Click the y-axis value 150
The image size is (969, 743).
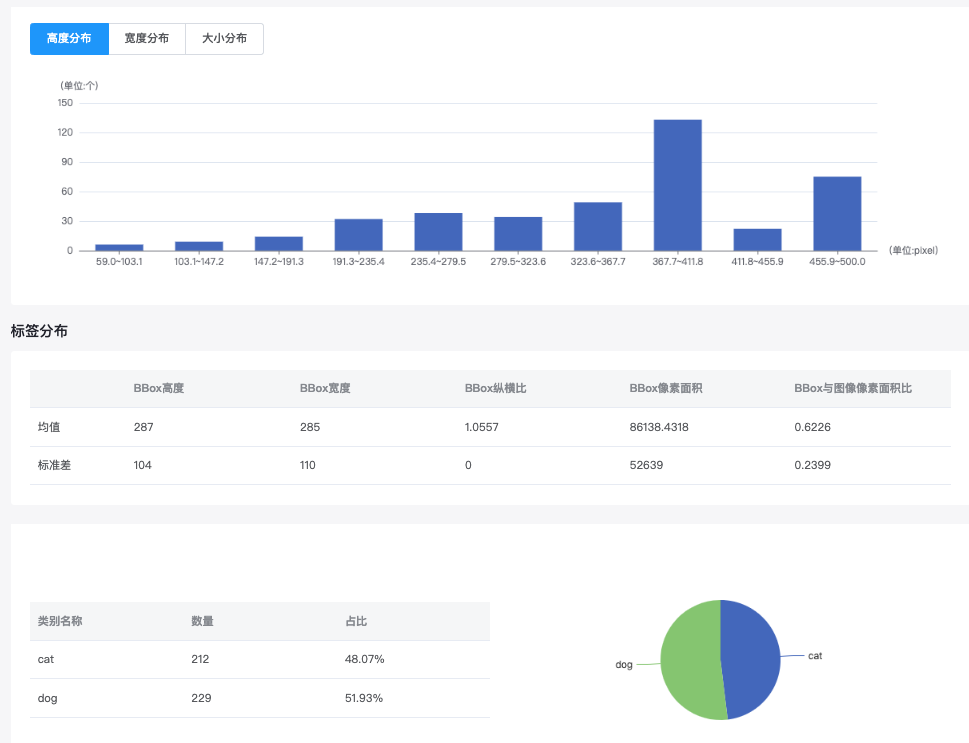pos(66,103)
